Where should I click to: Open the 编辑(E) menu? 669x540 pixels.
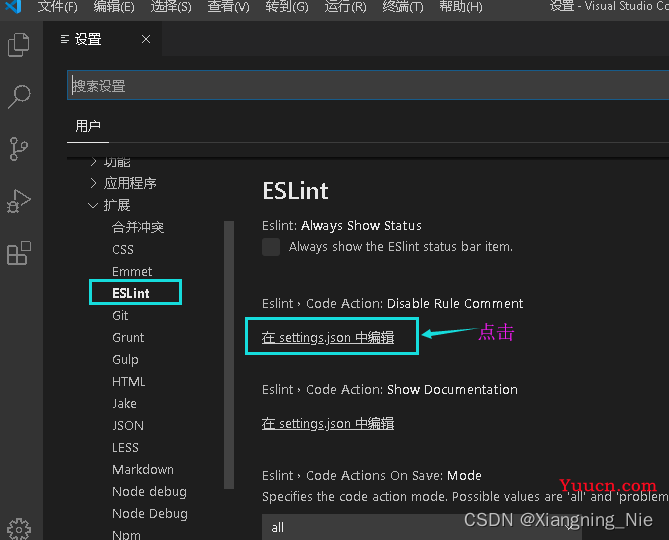tap(114, 6)
